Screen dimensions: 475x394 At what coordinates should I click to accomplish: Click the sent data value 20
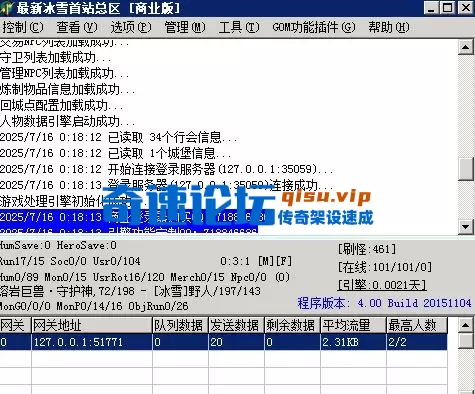236,342
